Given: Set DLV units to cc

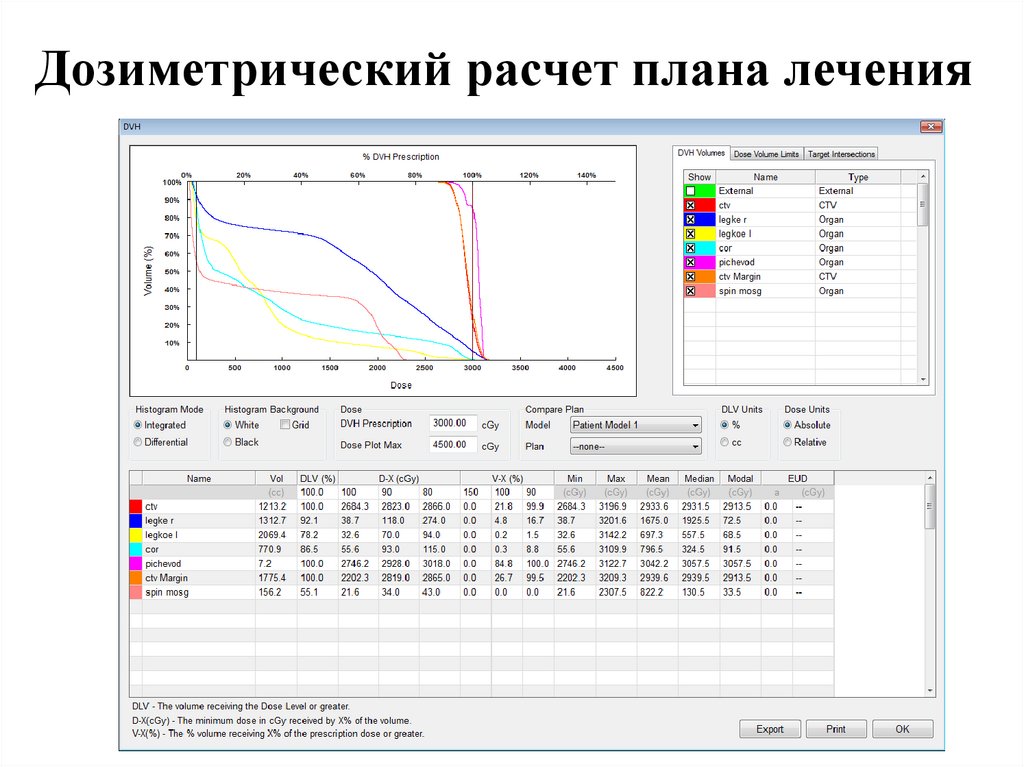Looking at the screenshot, I should pyautogui.click(x=725, y=442).
